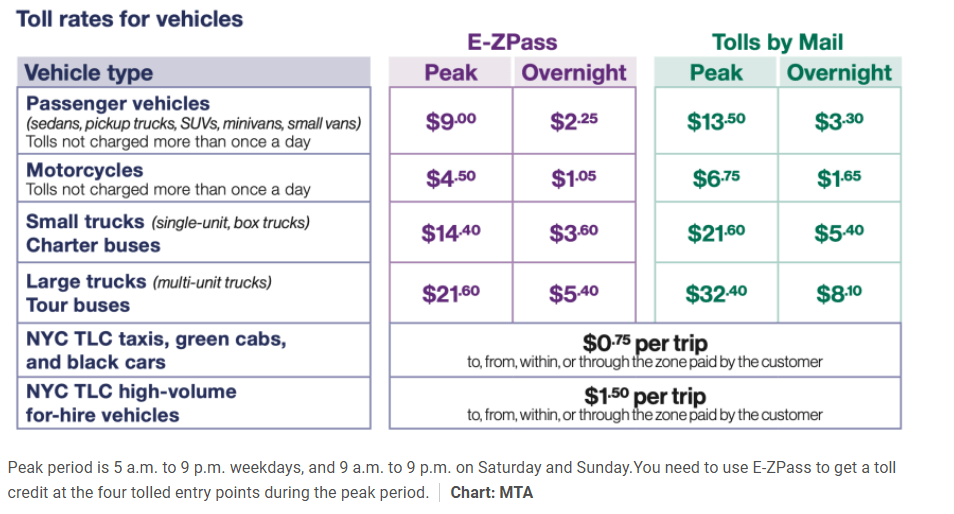954x514 pixels.
Task: Click the "Chart: MTA" credit text
Action: coord(492,492)
